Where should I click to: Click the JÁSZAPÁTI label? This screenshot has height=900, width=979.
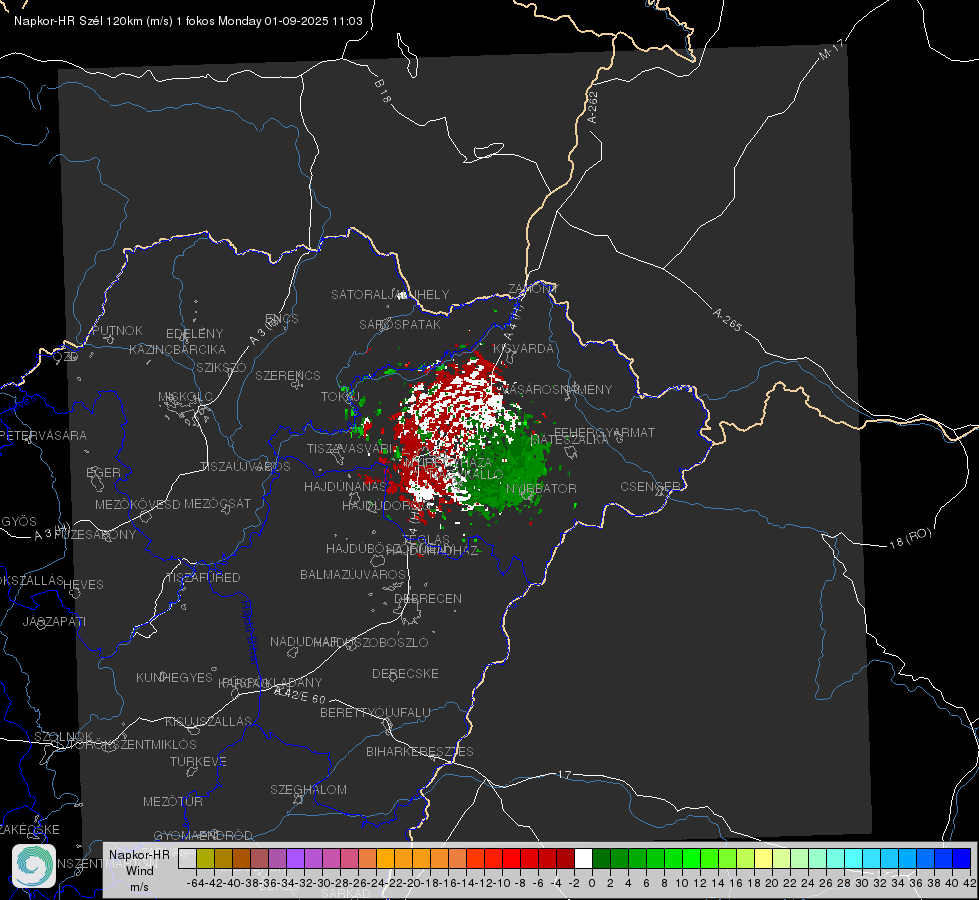point(54,621)
